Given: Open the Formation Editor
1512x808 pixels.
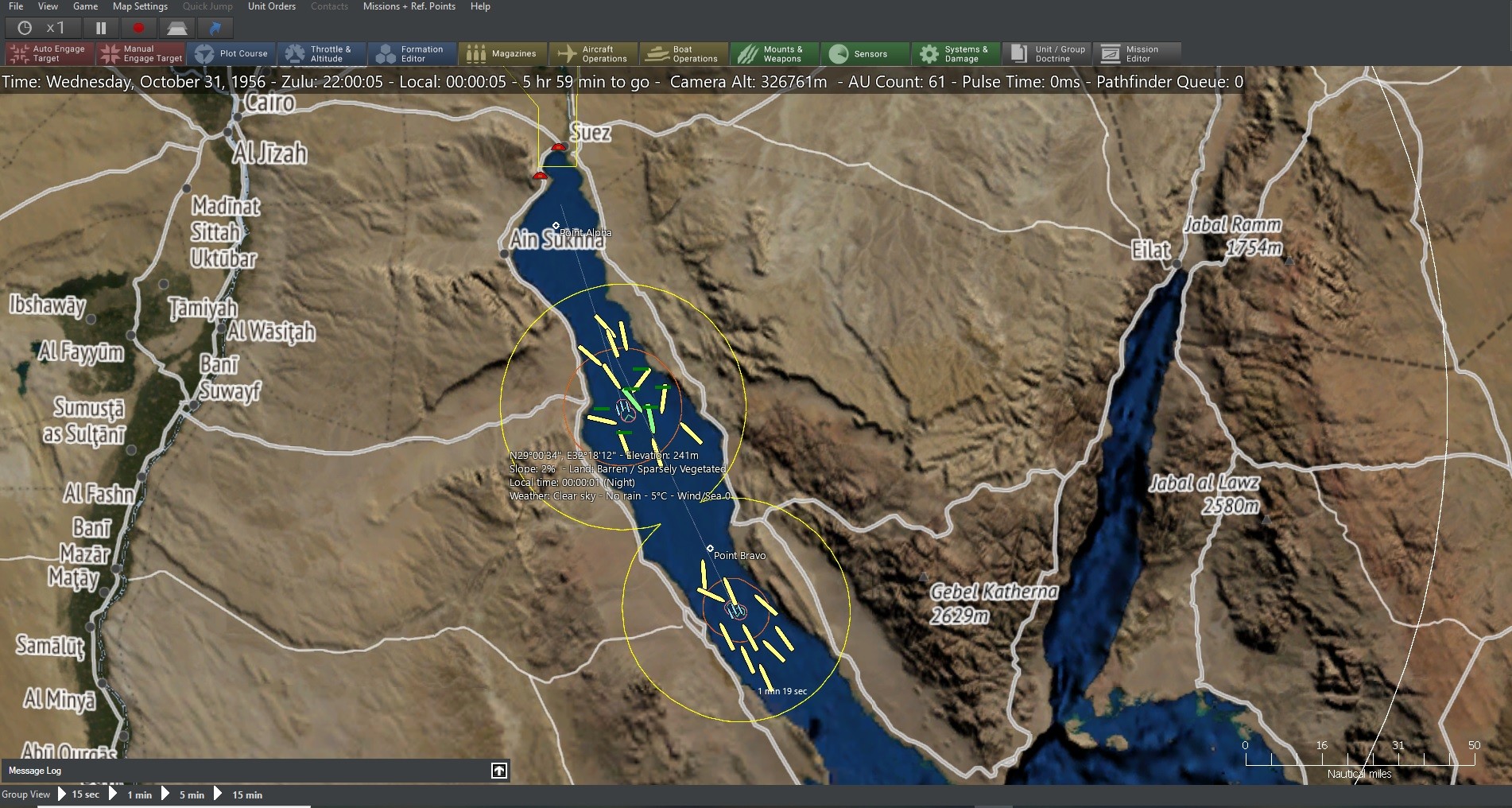Looking at the screenshot, I should (x=411, y=53).
